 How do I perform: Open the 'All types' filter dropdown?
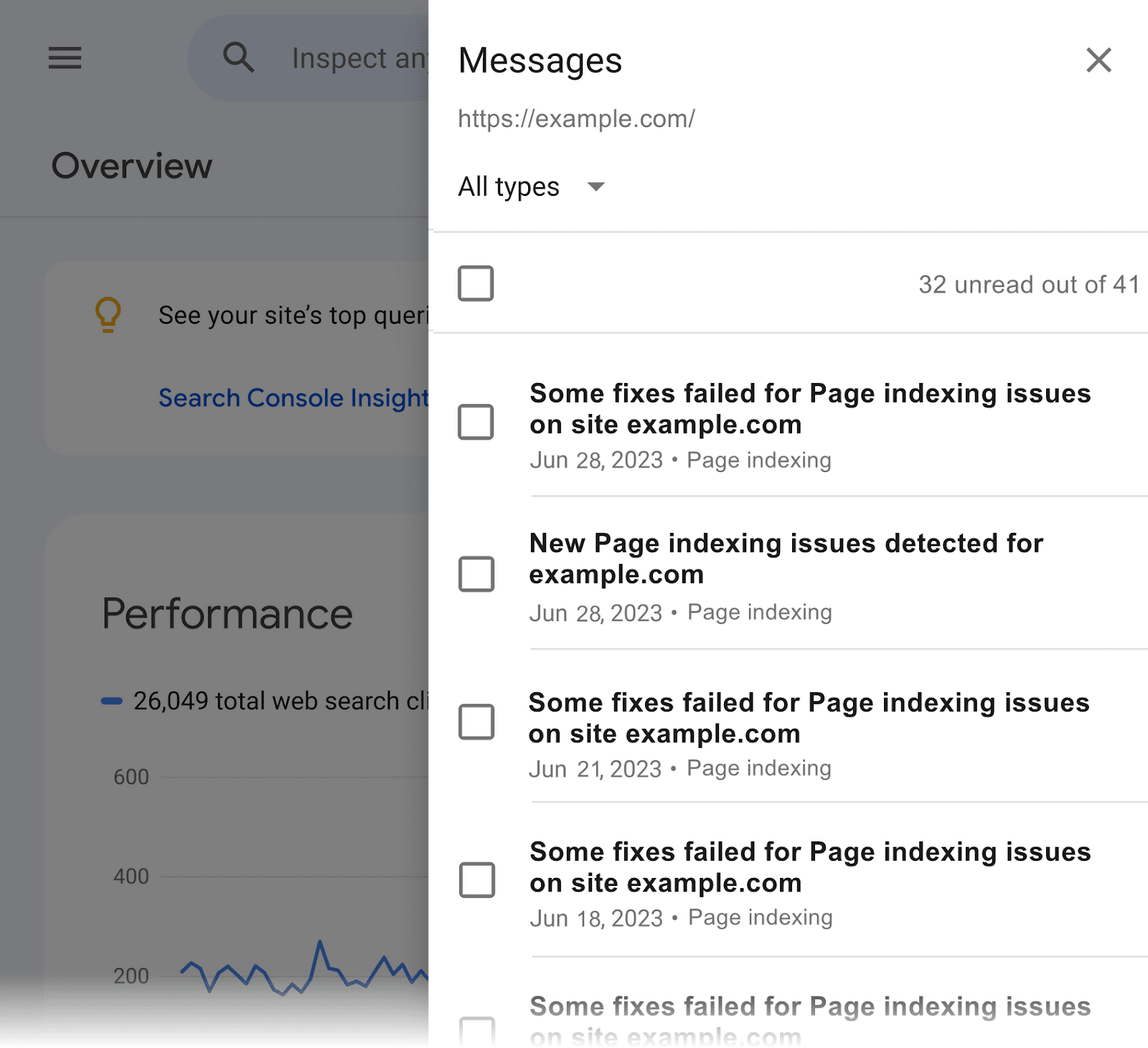pos(532,187)
